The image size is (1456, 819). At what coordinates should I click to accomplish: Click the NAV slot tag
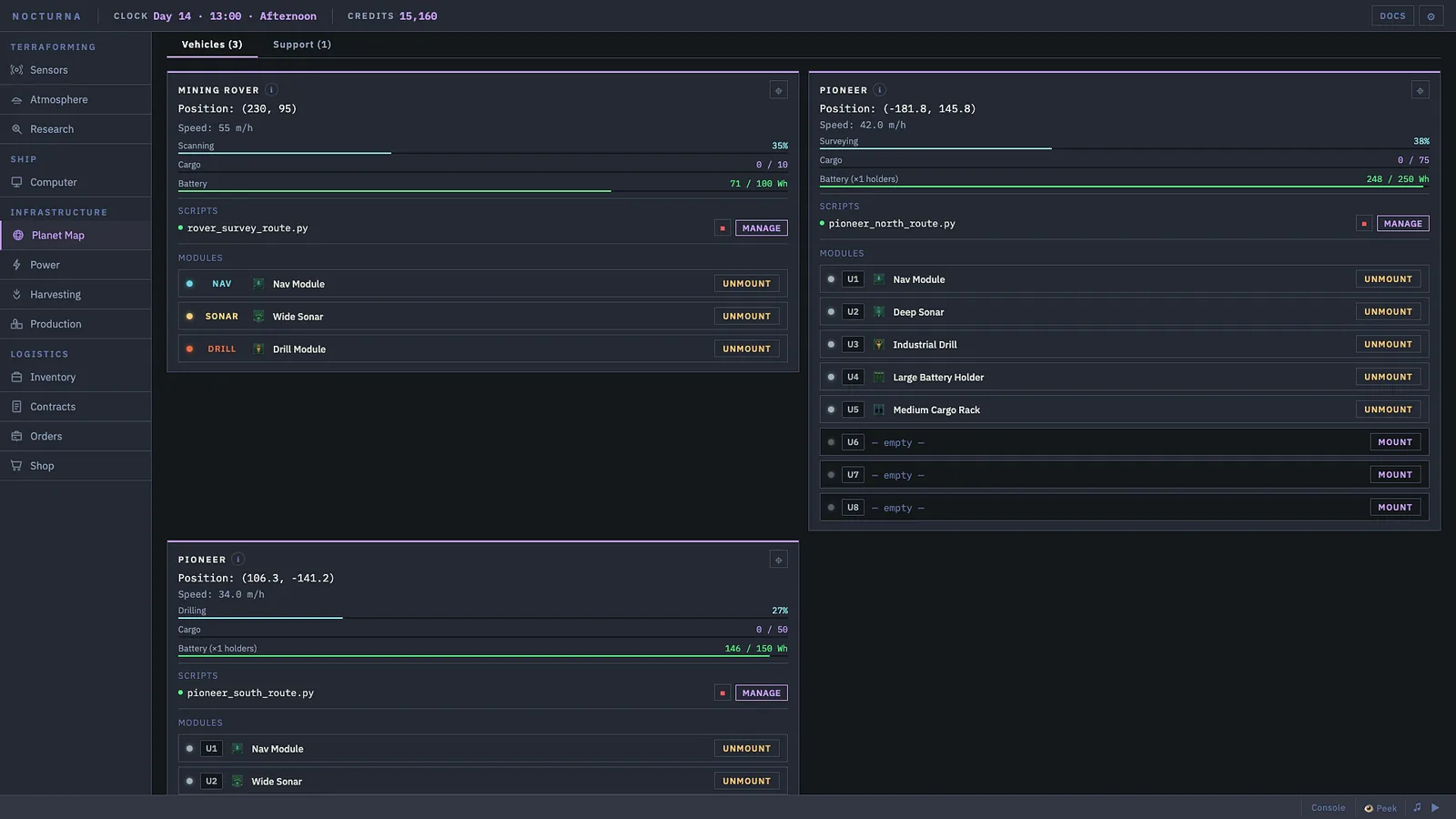coord(222,284)
